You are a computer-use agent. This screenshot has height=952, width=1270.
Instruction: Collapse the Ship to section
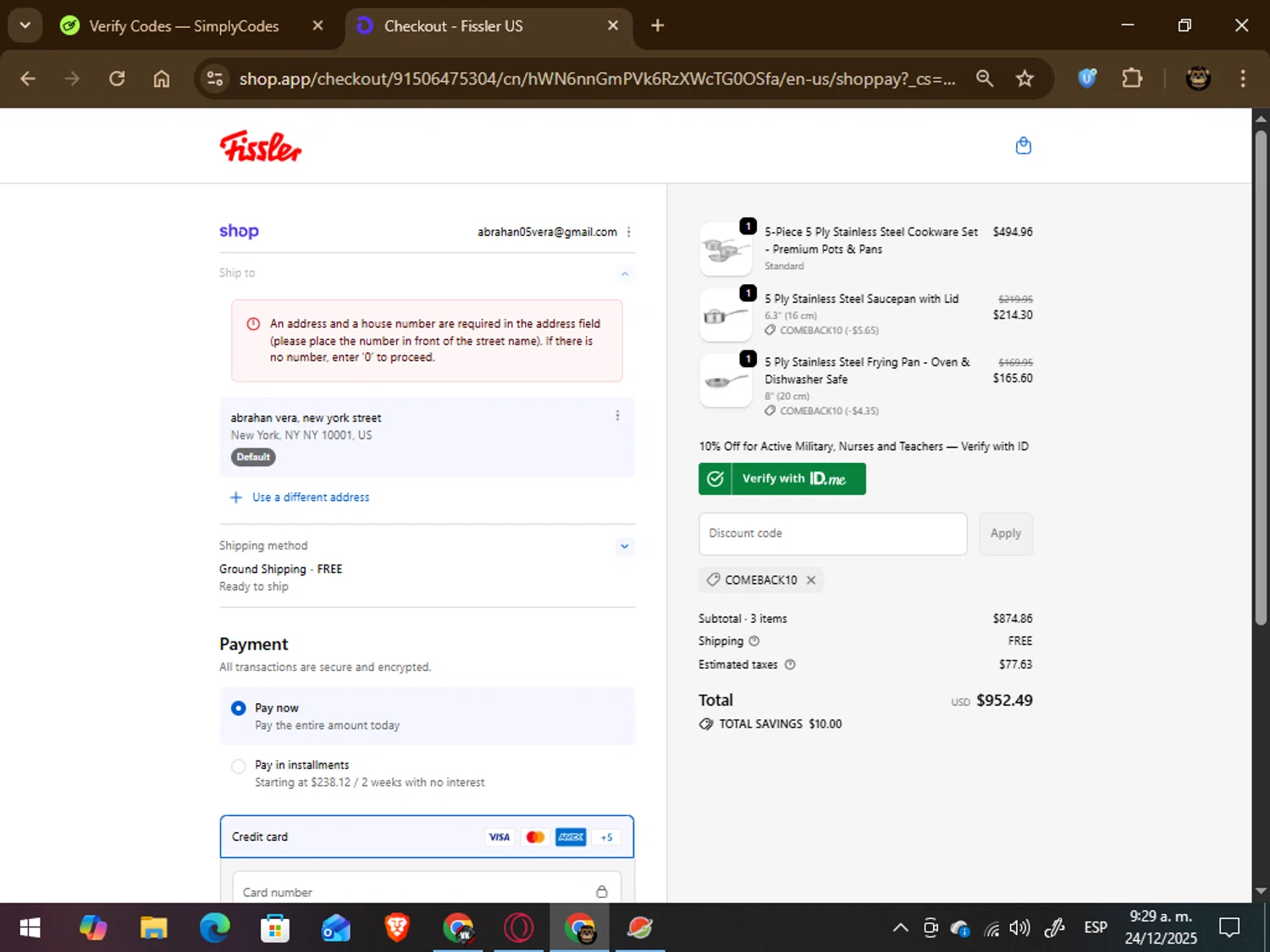(625, 273)
